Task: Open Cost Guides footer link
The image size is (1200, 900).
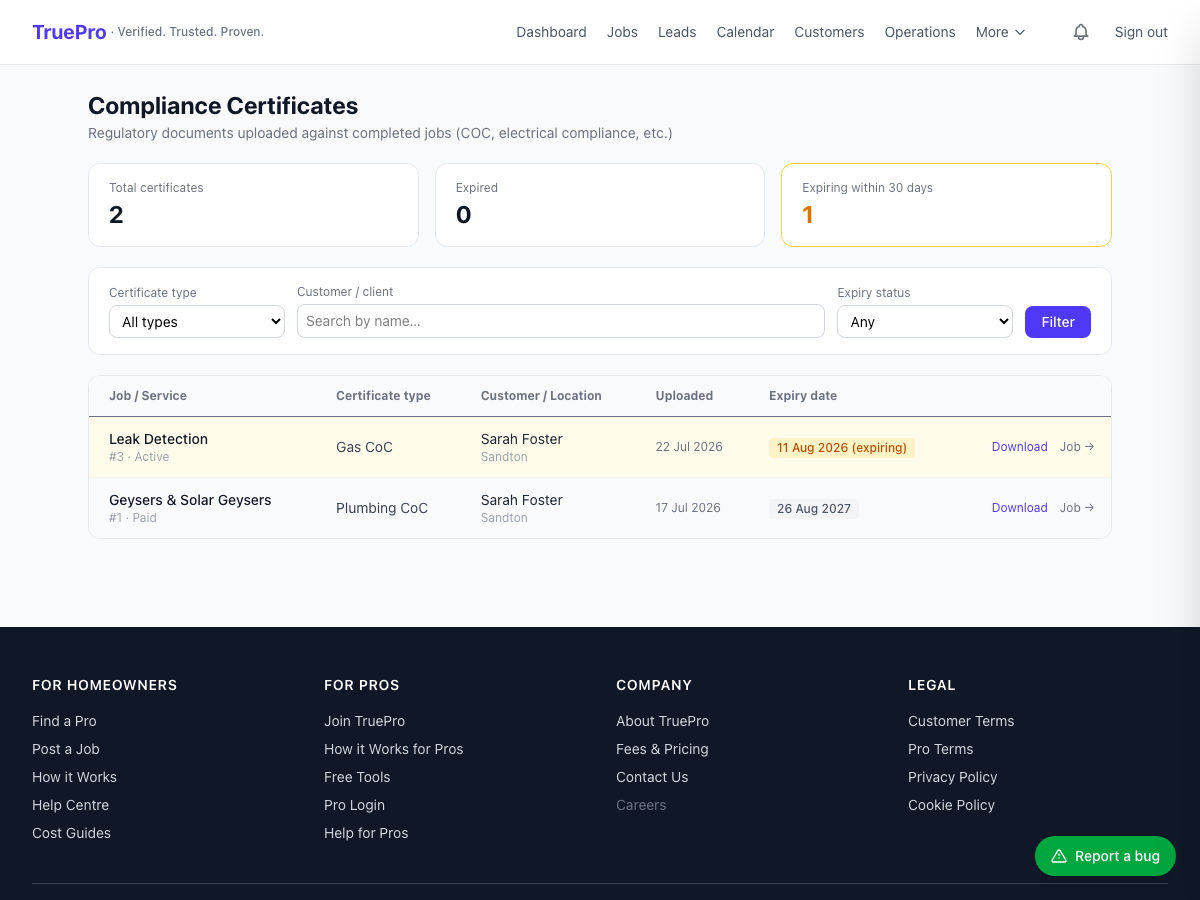Action: point(71,833)
